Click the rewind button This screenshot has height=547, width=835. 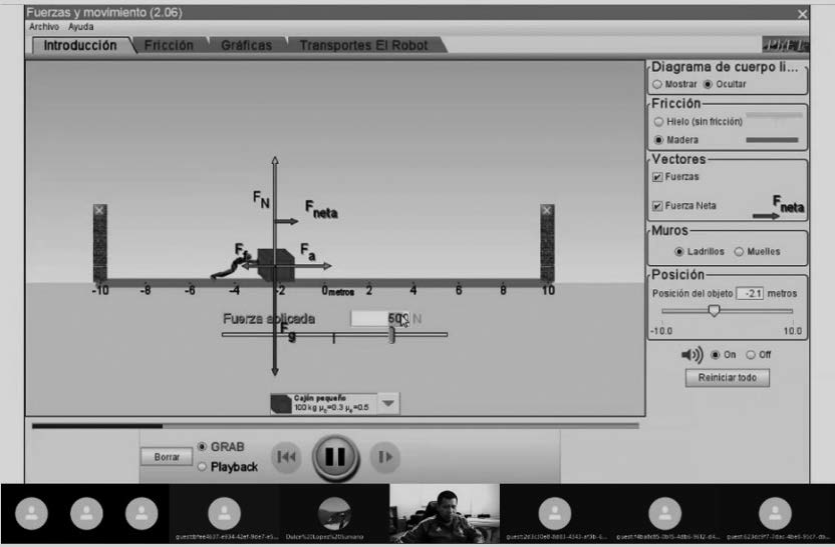[287, 457]
